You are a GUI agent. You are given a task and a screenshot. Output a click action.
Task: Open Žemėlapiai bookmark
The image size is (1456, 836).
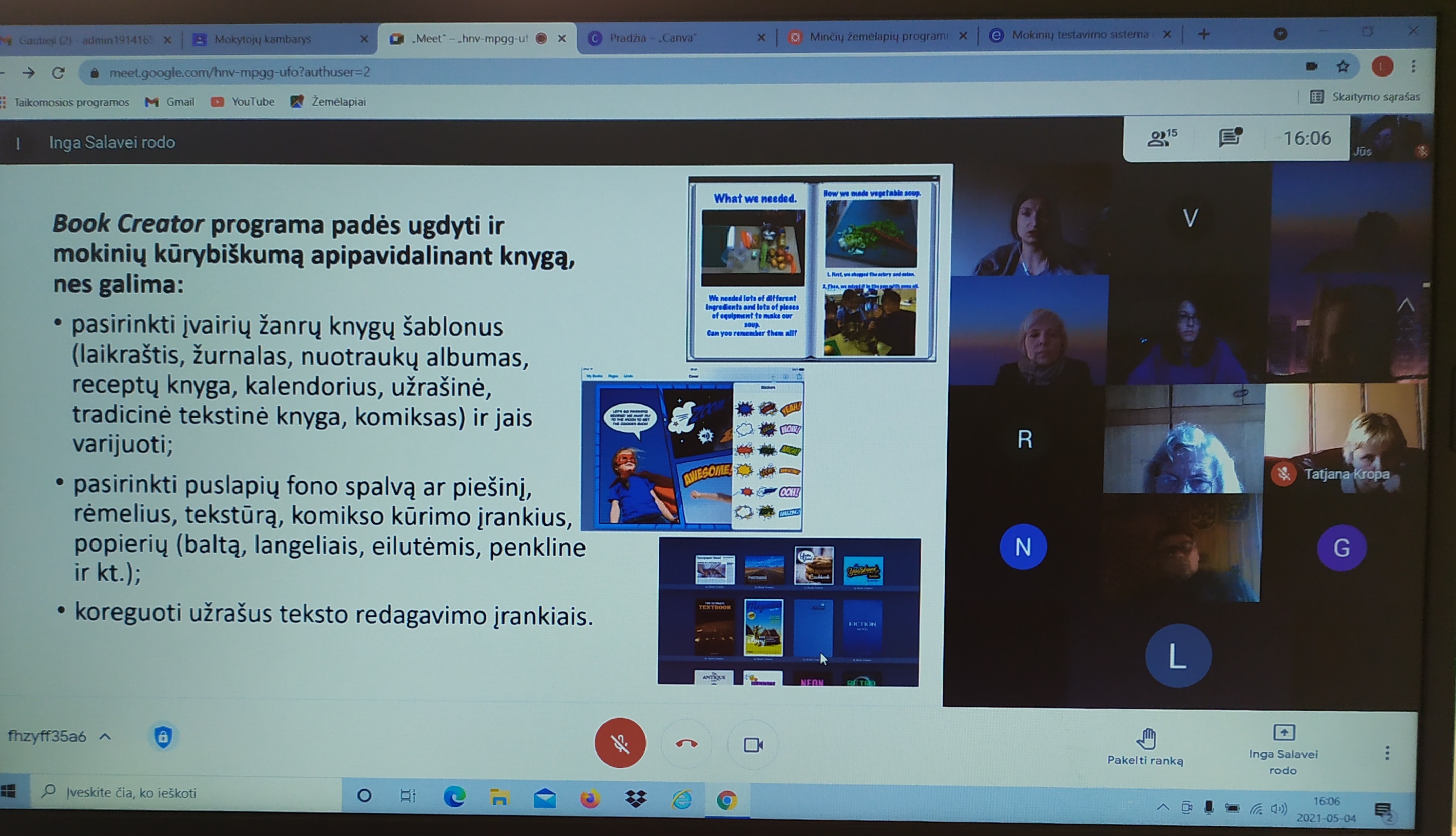pyautogui.click(x=328, y=101)
